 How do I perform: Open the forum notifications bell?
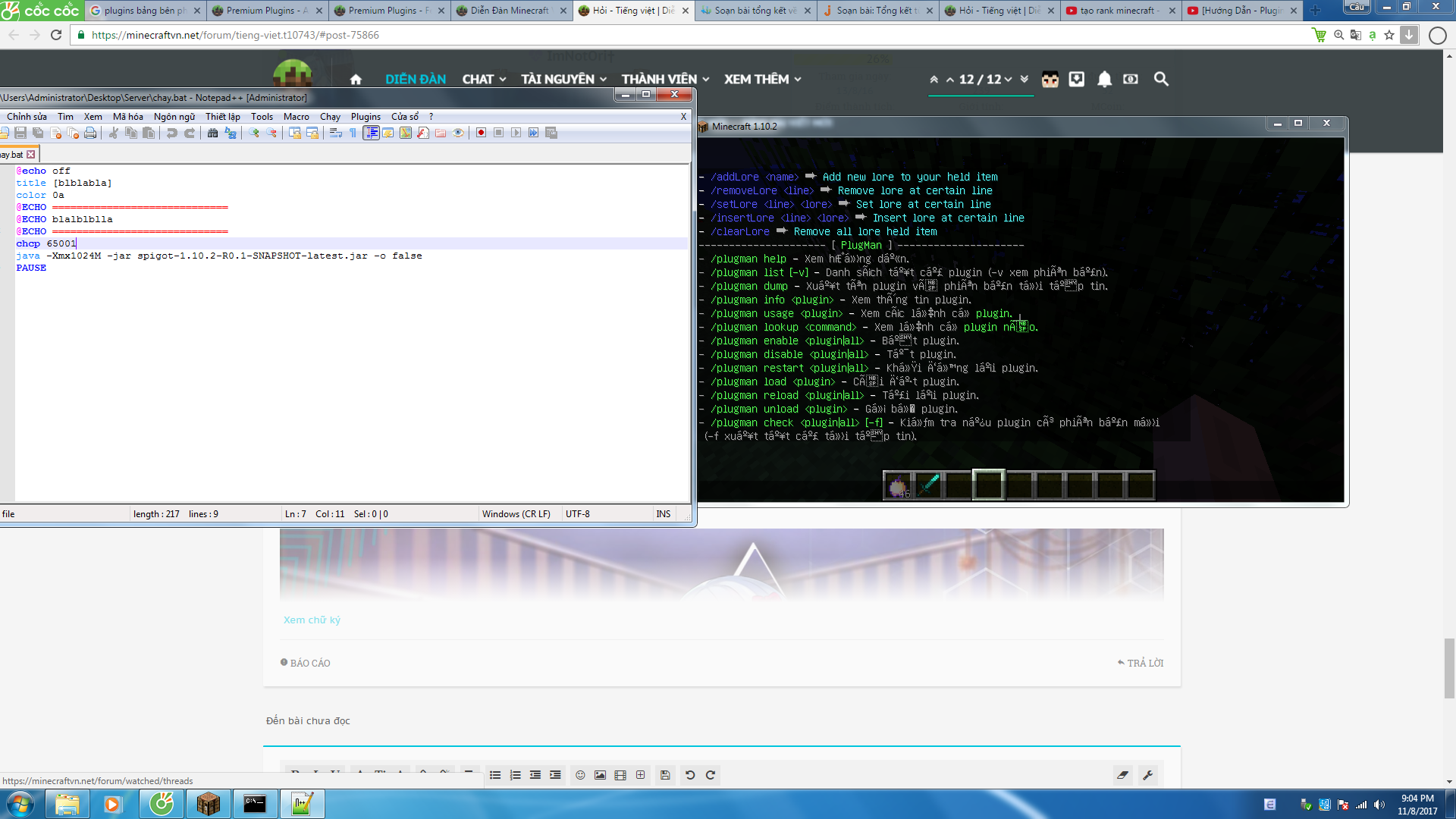[1104, 79]
